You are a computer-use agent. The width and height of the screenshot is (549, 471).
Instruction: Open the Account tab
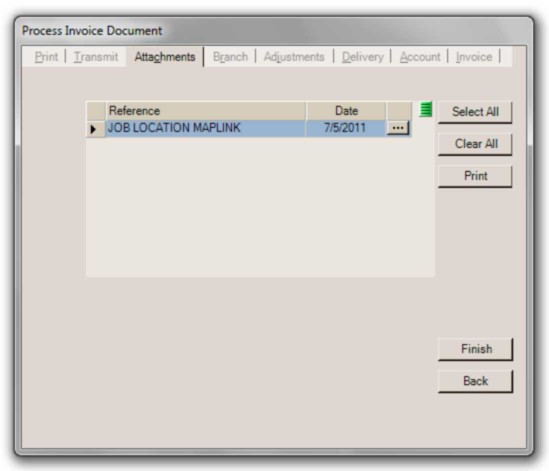(420, 56)
